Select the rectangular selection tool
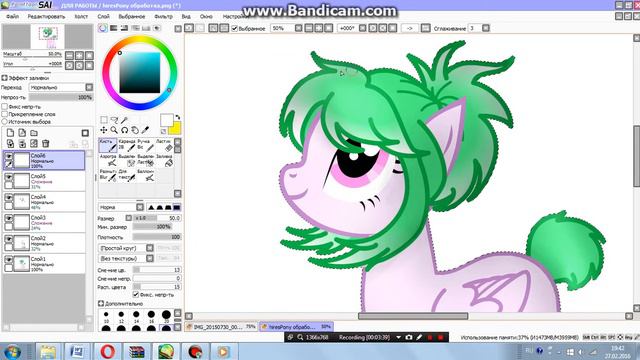This screenshot has width=640, height=360. (x=104, y=120)
